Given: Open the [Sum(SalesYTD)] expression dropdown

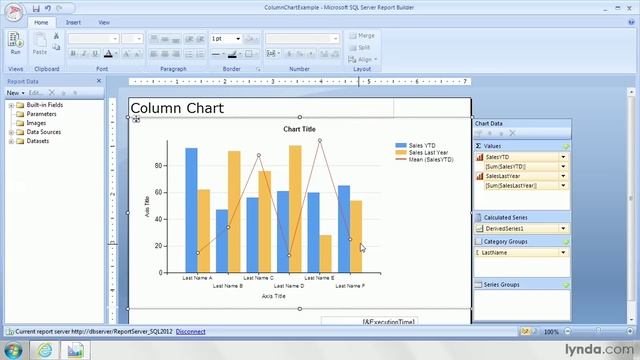Looking at the screenshot, I should click(563, 167).
